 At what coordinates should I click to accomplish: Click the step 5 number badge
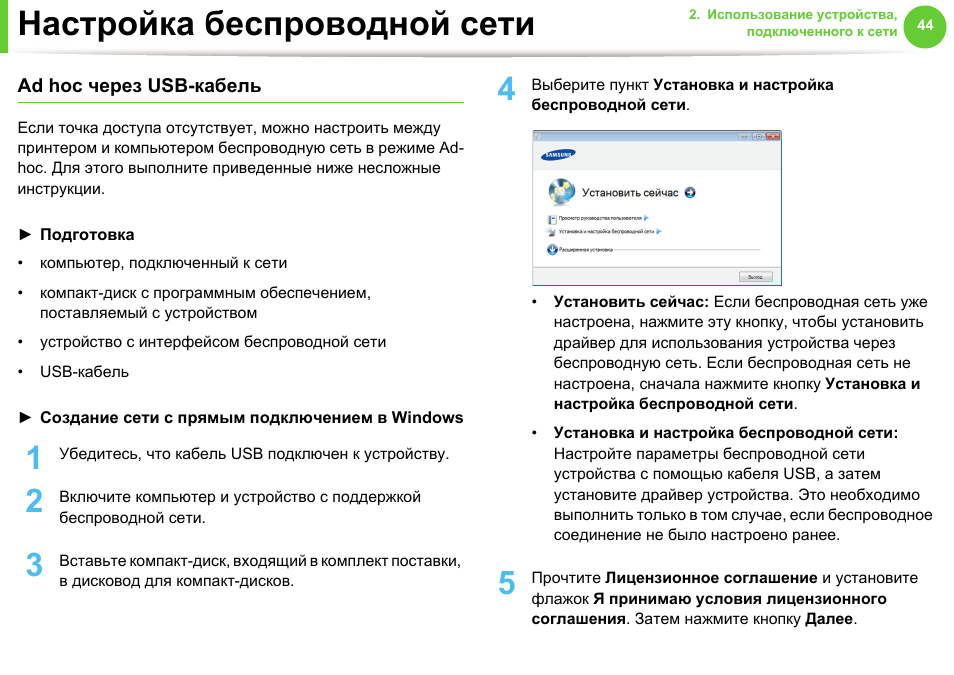coord(508,585)
